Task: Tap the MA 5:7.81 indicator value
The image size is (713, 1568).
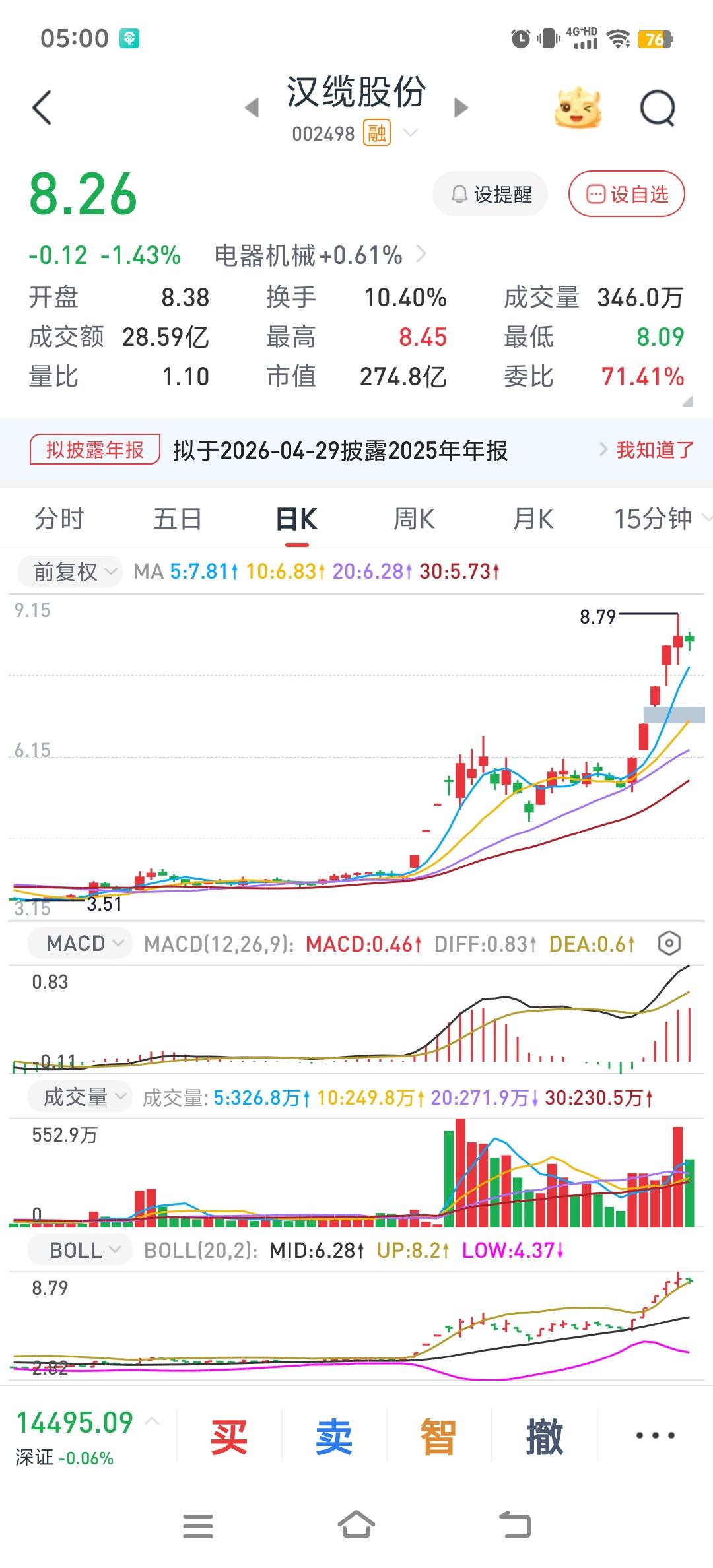Action: click(x=204, y=572)
